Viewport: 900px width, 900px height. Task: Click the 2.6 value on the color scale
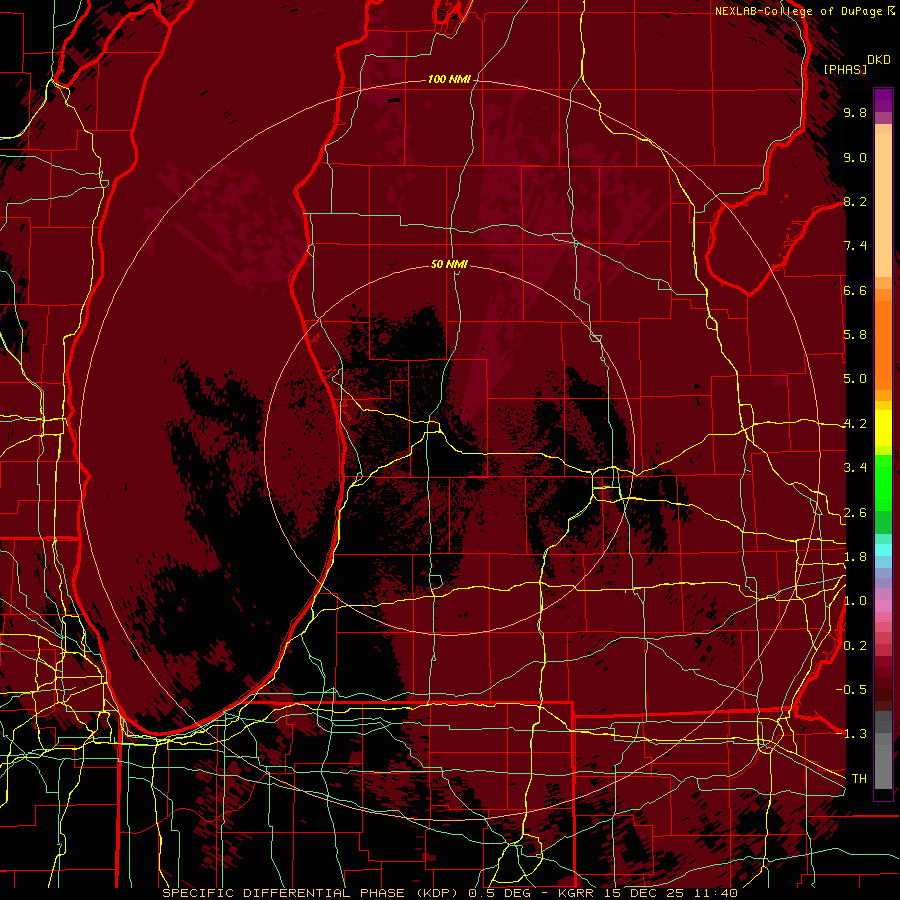pos(855,513)
